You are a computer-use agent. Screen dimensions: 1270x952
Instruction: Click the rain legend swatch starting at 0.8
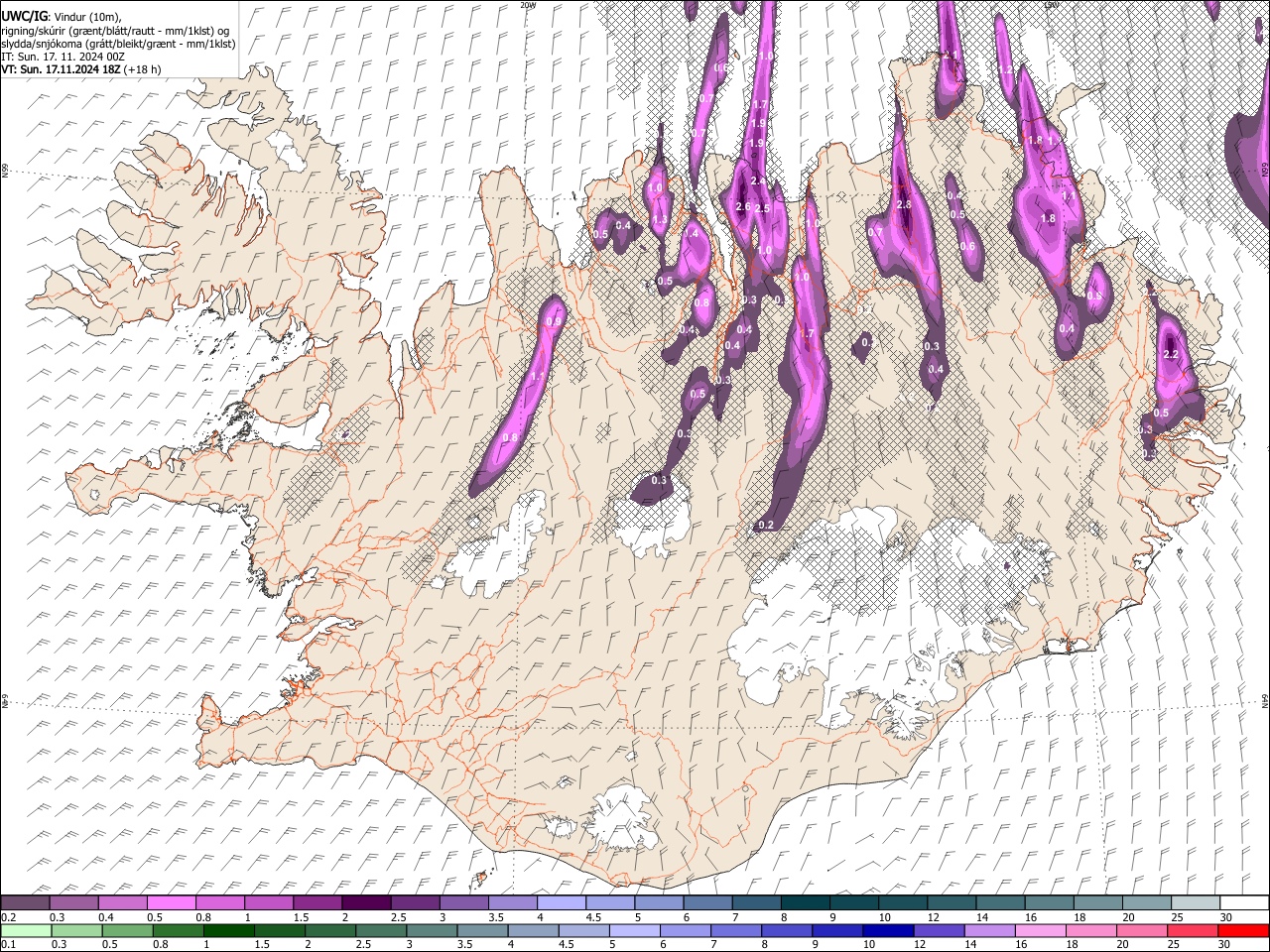coord(179,930)
